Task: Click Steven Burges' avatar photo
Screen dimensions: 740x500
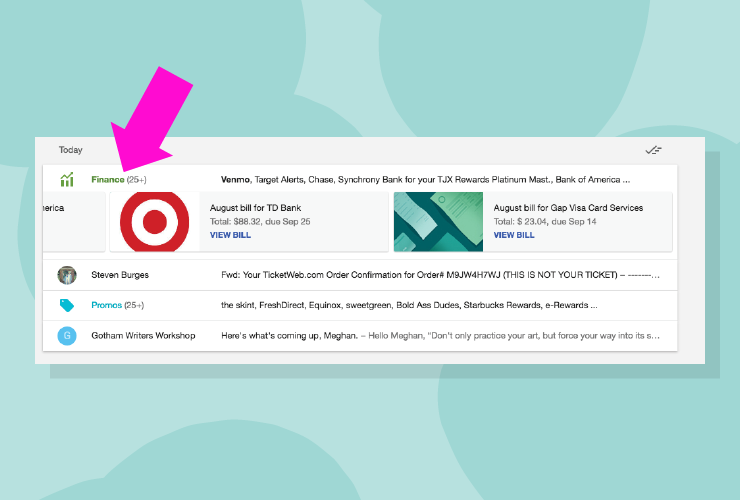Action: click(x=67, y=275)
